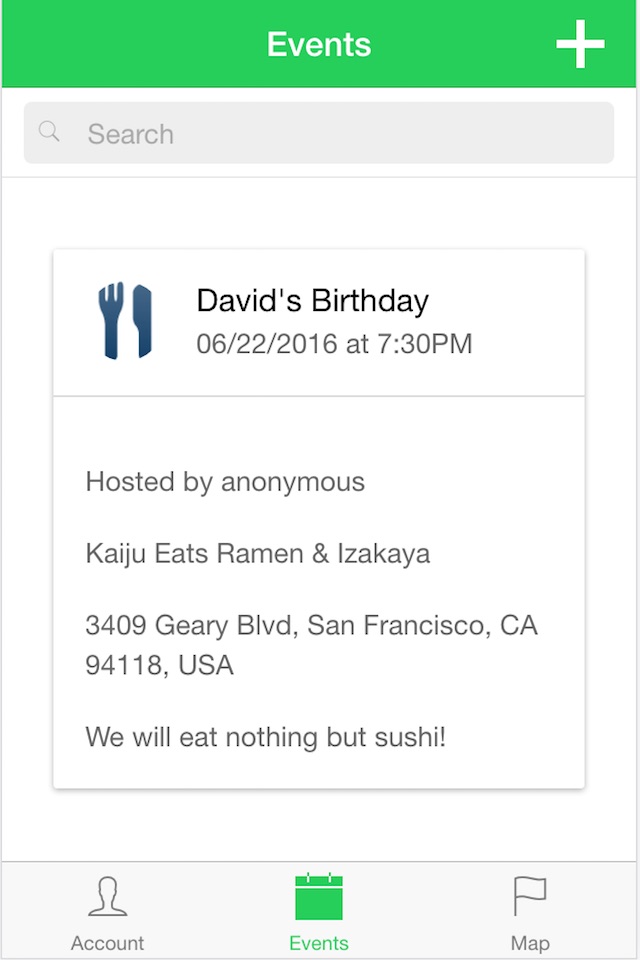Select Kaiju Eats Ramen & Izakaya venue
Viewport: 640px width, 960px height.
pos(258,554)
